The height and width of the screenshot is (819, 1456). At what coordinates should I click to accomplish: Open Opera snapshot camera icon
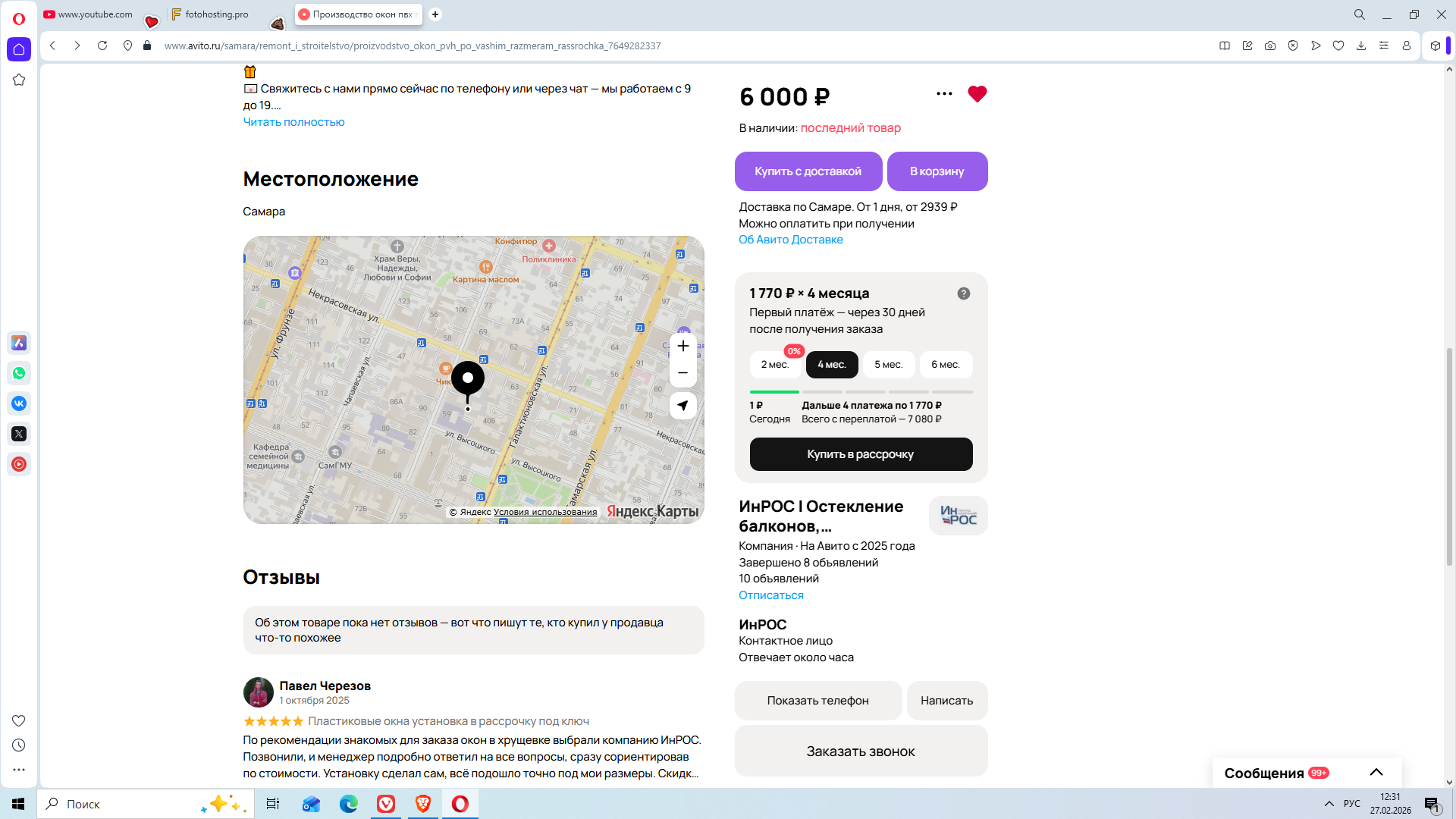click(1270, 45)
